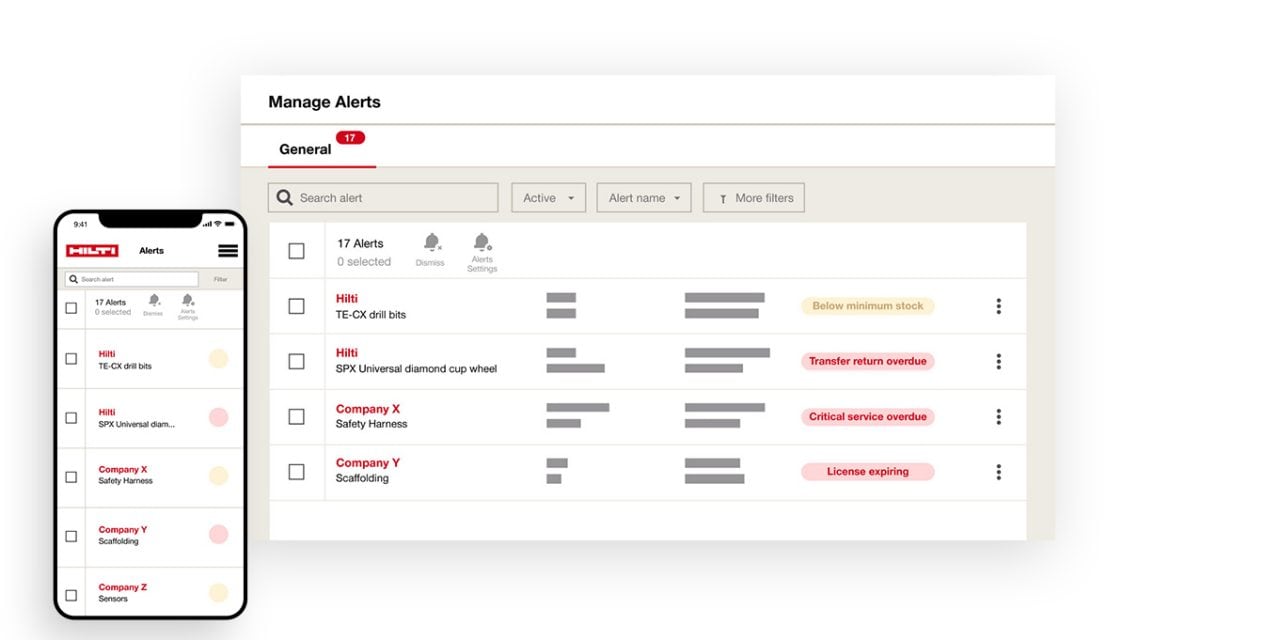Image resolution: width=1280 pixels, height=640 pixels.
Task: Click the Scaffolding text in Manage Alerts
Action: pyautogui.click(x=362, y=478)
